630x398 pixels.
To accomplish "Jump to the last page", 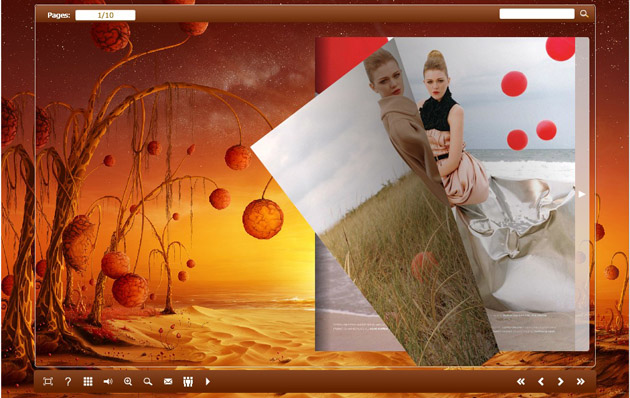I will click(581, 382).
